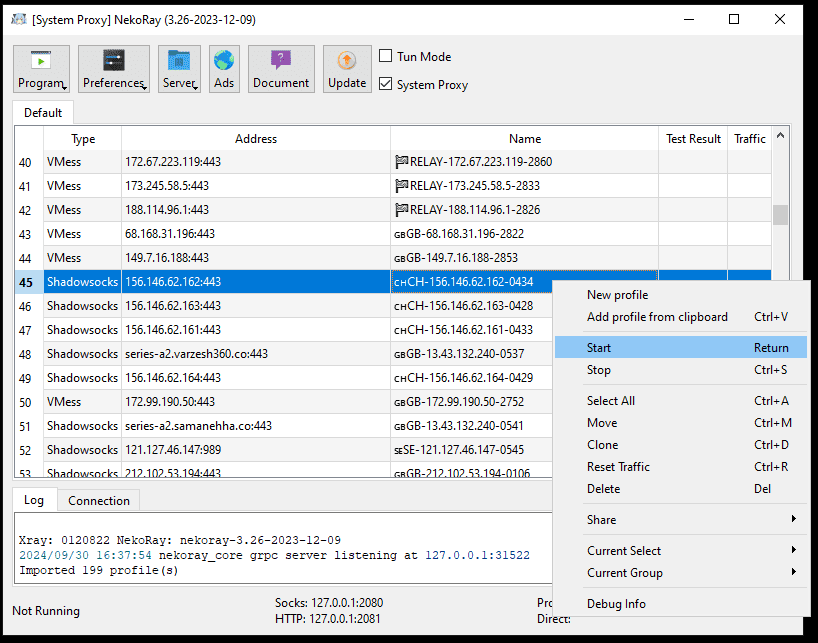
Task: Enable the Tun Mode checkbox
Action: tap(386, 56)
